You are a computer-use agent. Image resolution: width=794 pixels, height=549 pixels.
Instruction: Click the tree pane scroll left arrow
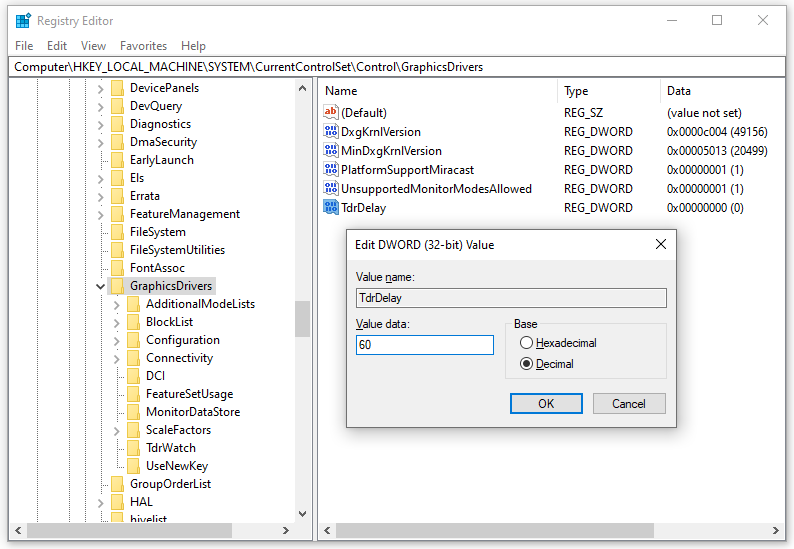click(18, 530)
